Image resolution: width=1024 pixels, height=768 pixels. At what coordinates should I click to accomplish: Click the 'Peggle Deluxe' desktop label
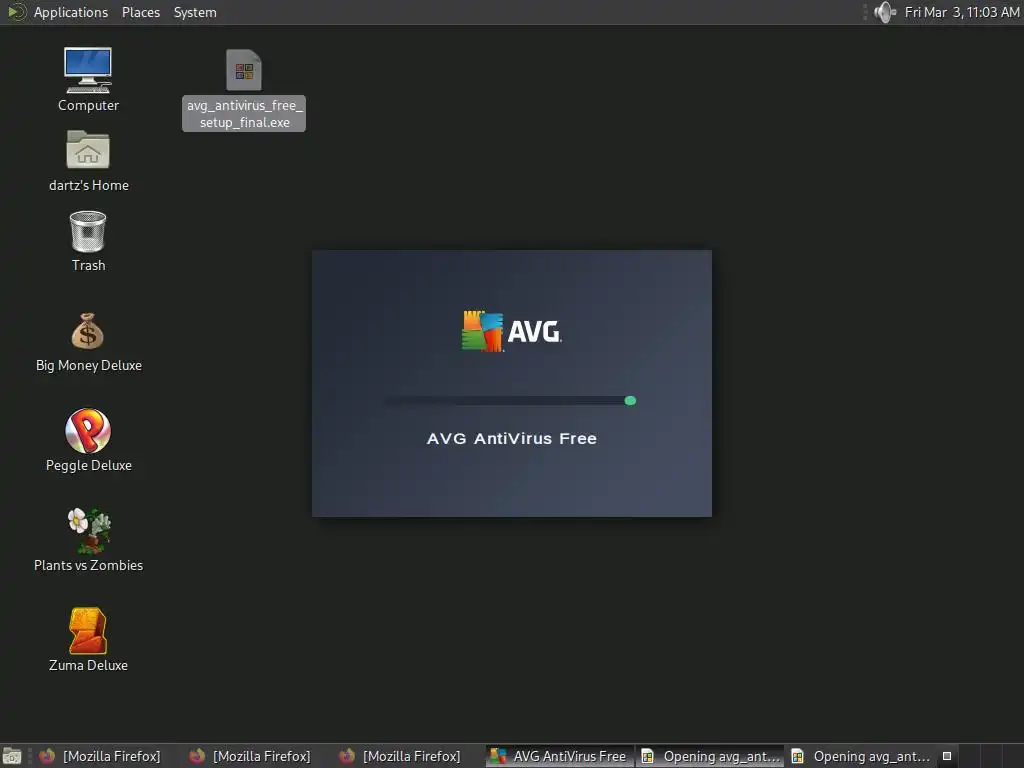89,465
